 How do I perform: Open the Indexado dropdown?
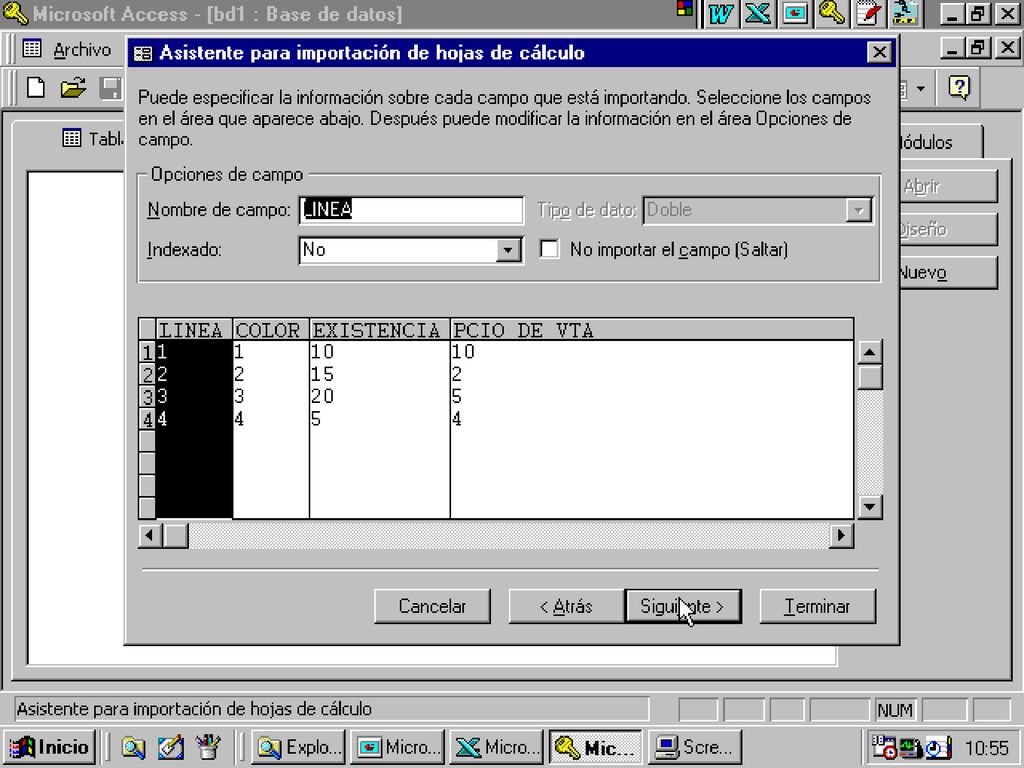tap(507, 250)
